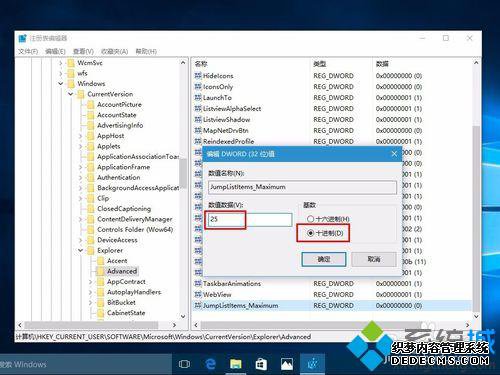This screenshot has width=500, height=375.
Task: Open the 编辑(E) menu
Action: (x=55, y=51)
